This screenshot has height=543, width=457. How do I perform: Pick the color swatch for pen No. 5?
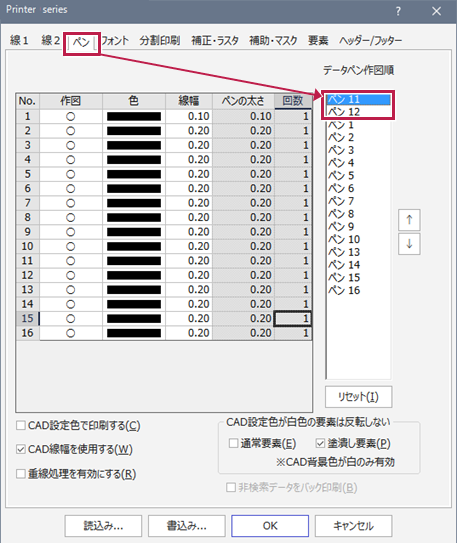click(134, 174)
